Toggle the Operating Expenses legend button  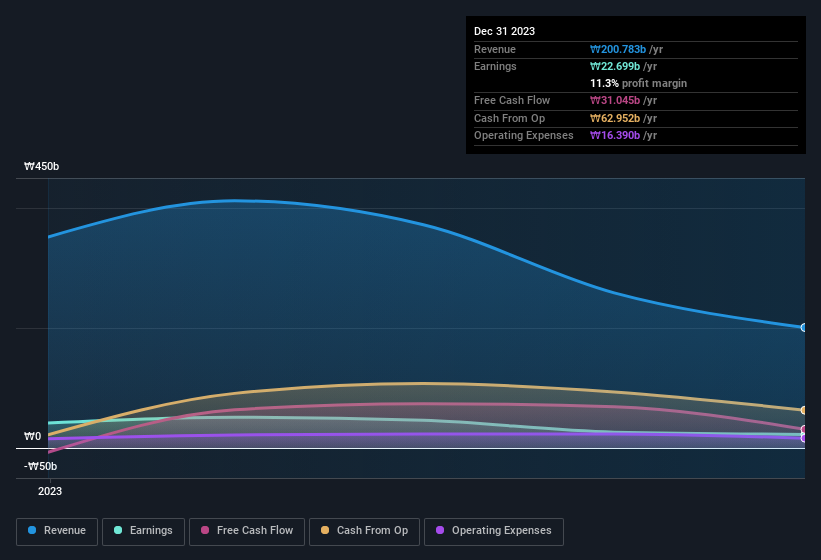coord(494,532)
